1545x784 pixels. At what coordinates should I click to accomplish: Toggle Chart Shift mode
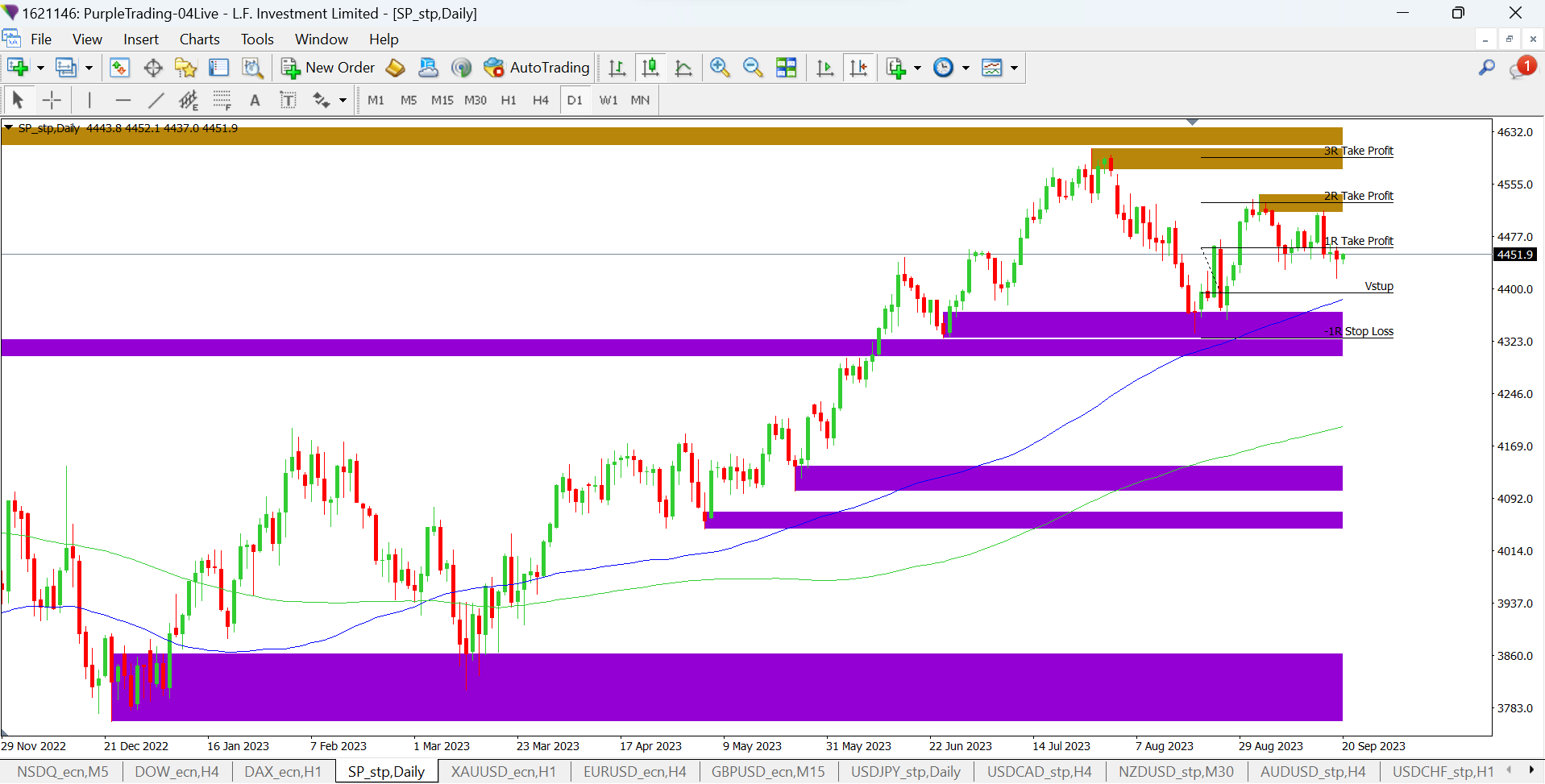pos(858,68)
